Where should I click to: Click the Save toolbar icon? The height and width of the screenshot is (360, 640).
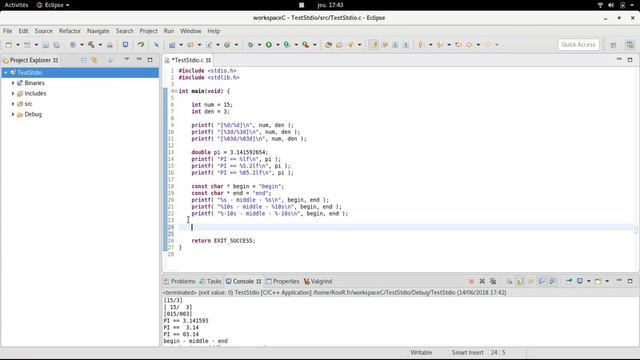[x=45, y=44]
